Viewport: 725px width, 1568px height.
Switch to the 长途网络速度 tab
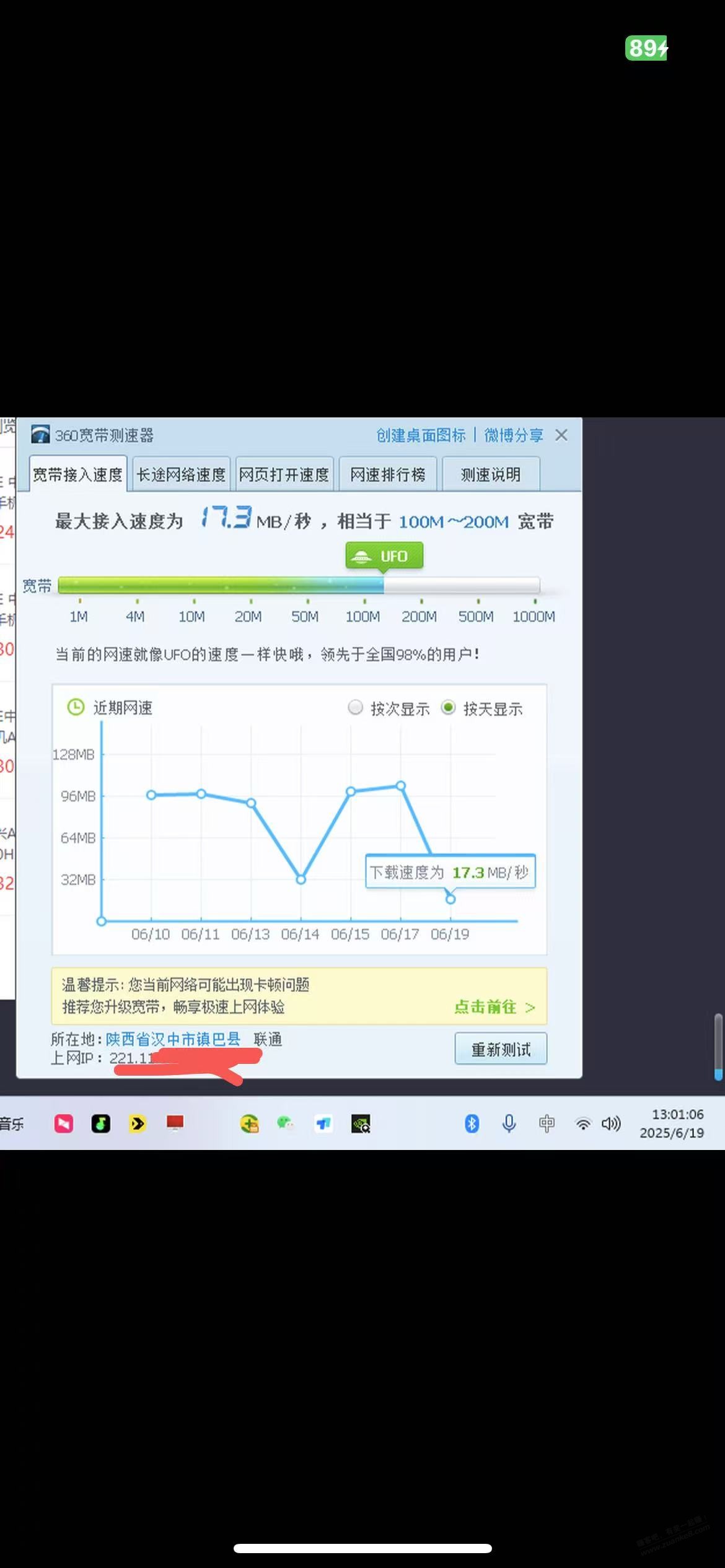click(181, 474)
